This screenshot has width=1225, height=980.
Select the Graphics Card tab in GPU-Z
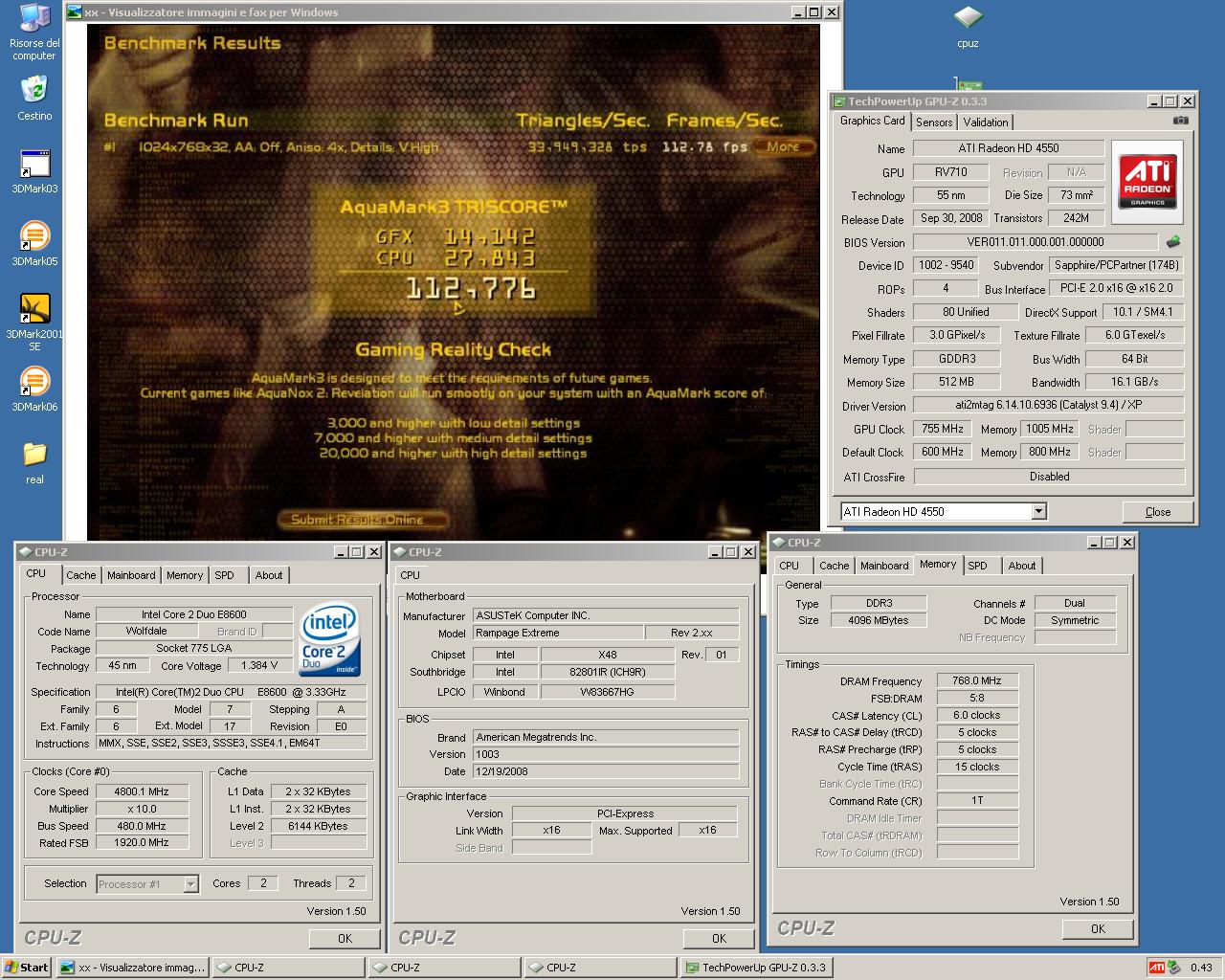(872, 121)
